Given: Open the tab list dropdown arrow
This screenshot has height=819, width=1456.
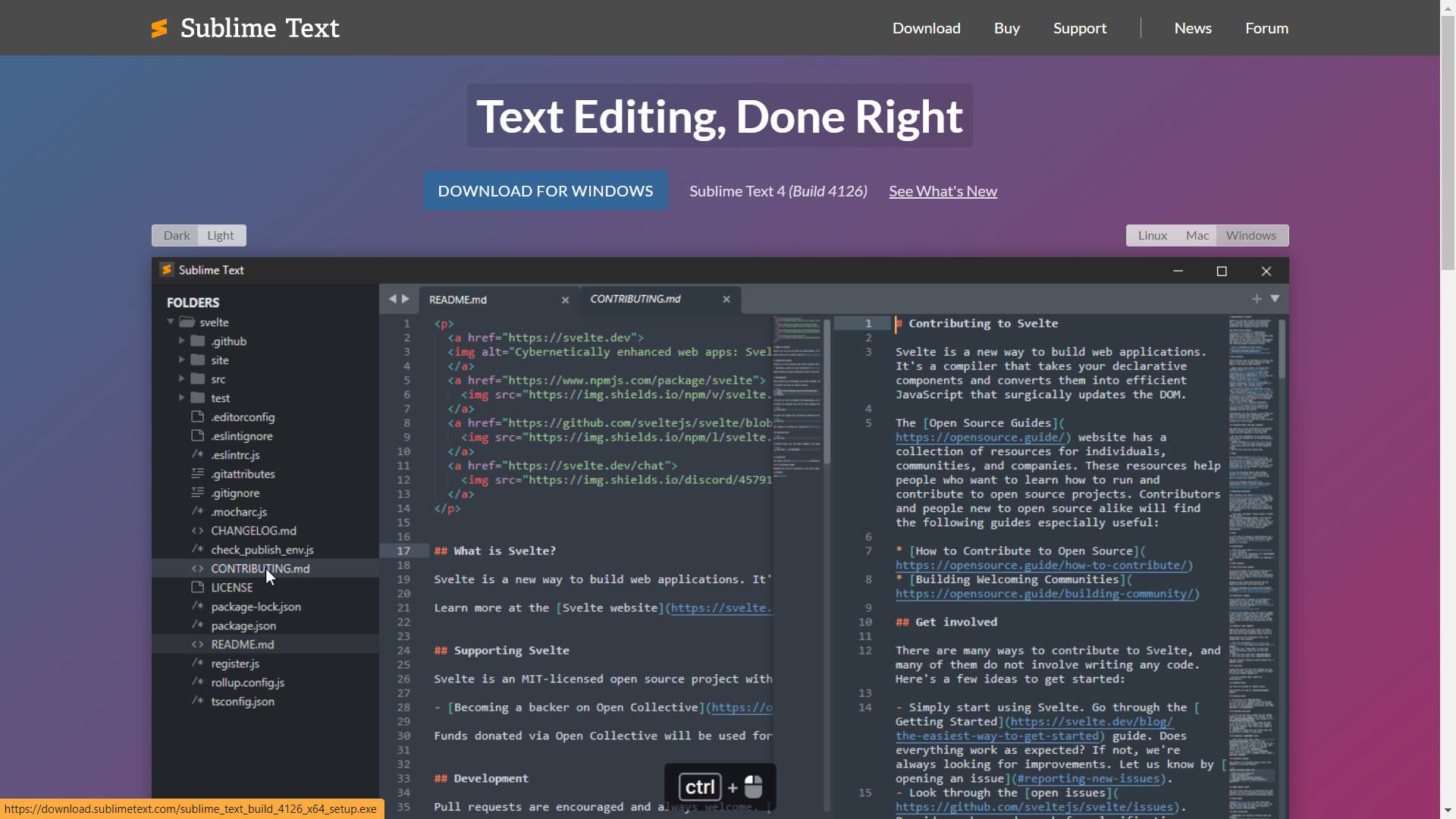Looking at the screenshot, I should coord(1275,300).
